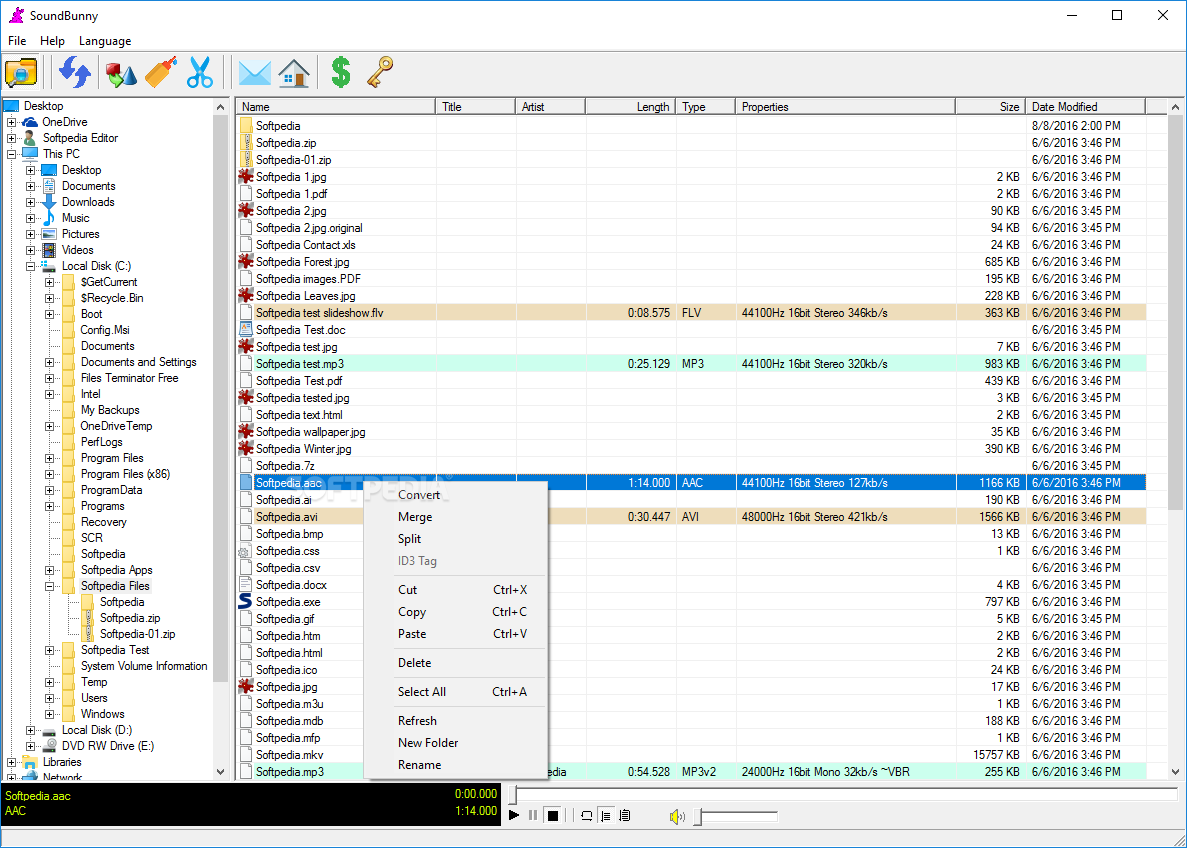
Task: Click the OneDrive cloud icon in tree
Action: pos(30,122)
